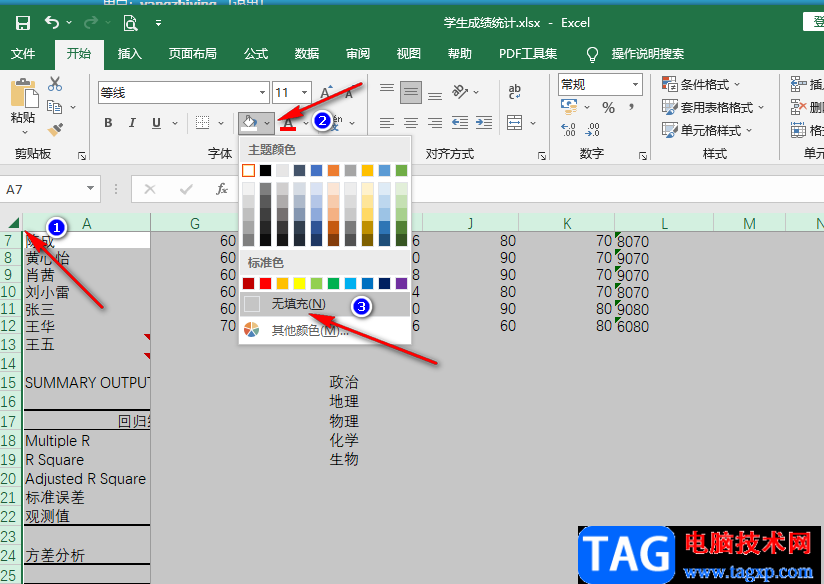Click the Borders icon
This screenshot has width=824, height=584.
[202, 123]
